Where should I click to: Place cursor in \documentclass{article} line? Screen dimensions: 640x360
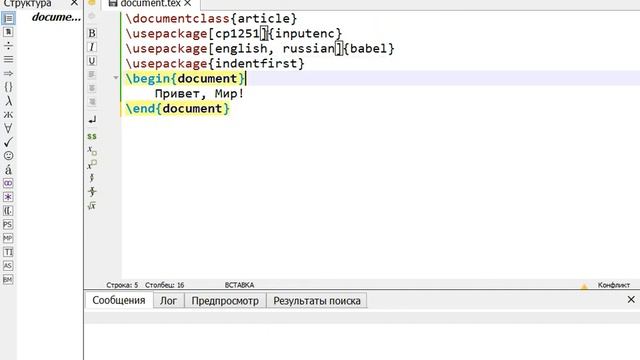(x=211, y=18)
